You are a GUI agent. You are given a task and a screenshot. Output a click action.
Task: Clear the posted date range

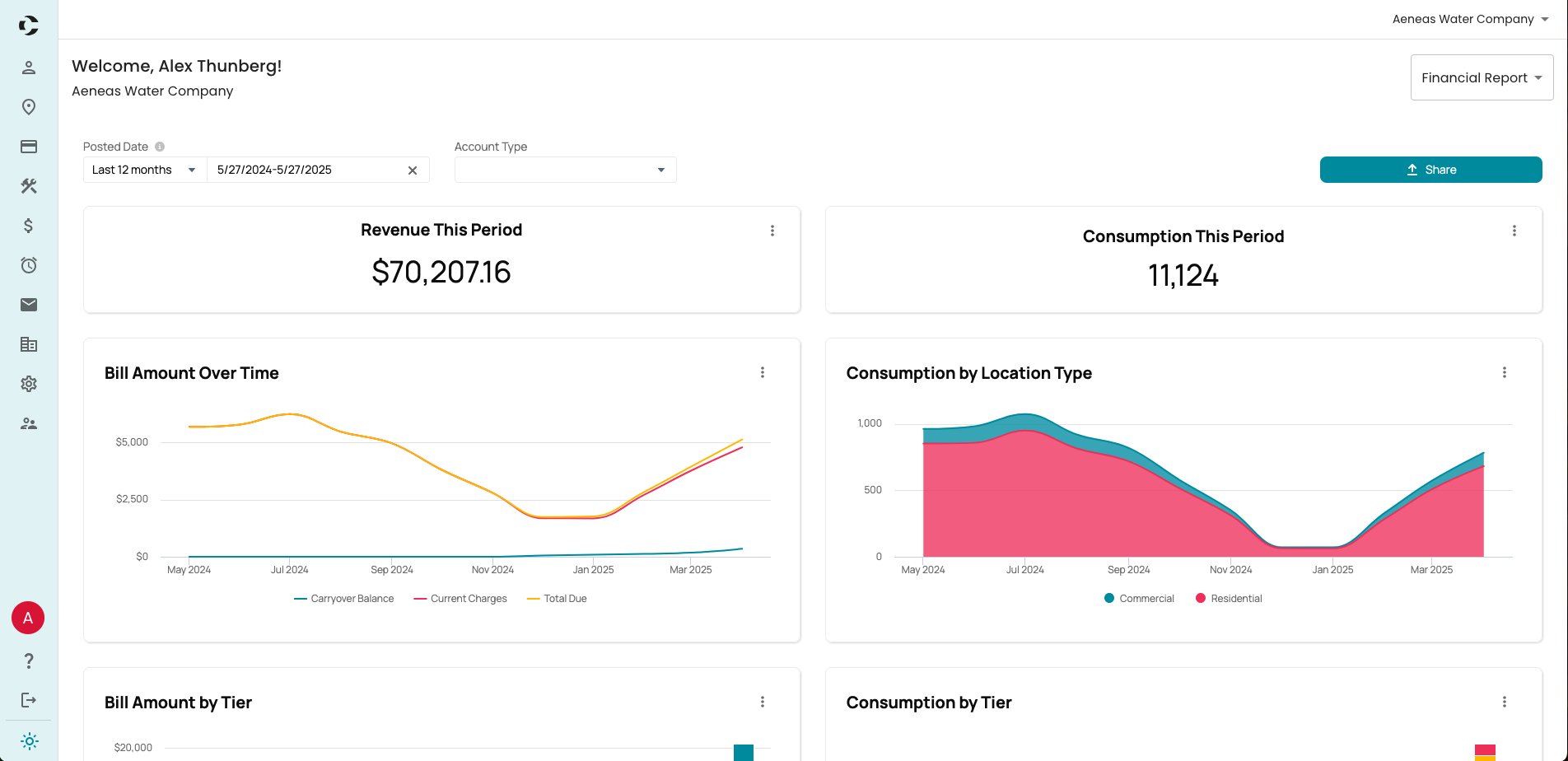(413, 170)
